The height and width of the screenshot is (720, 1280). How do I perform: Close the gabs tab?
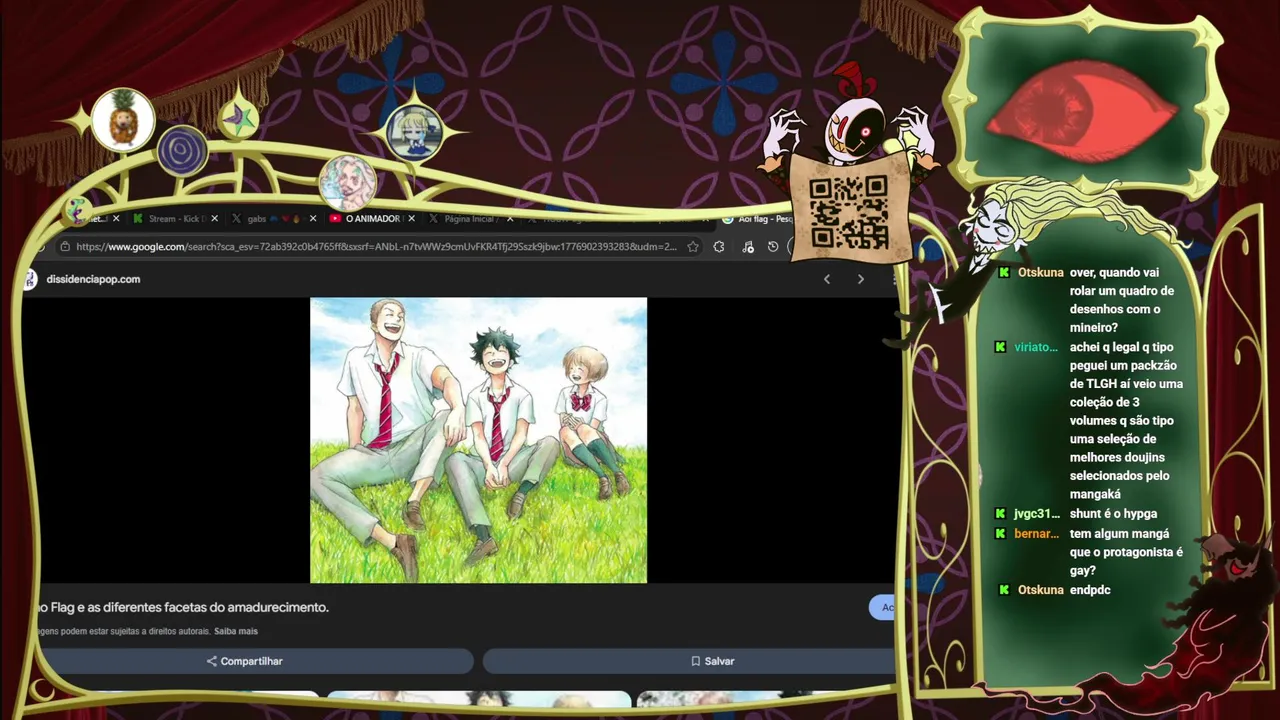[313, 218]
